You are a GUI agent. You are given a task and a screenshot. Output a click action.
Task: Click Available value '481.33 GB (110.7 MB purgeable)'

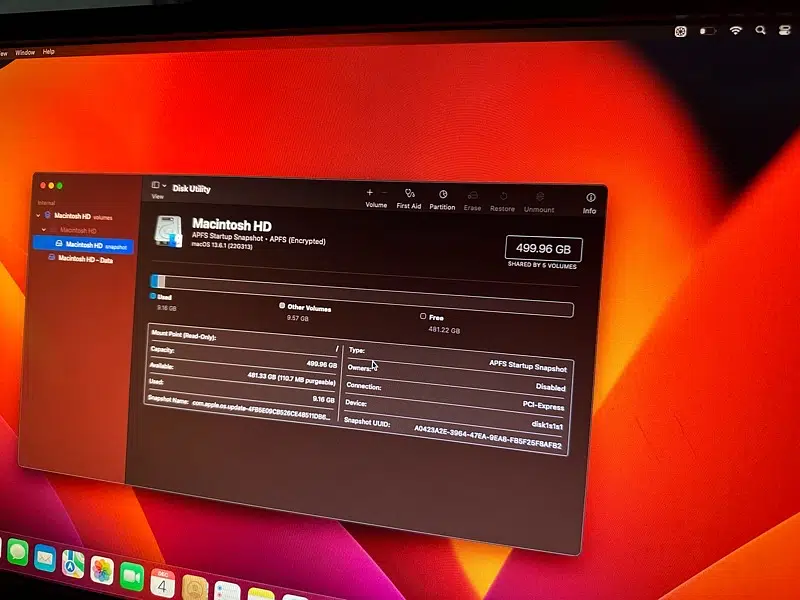point(291,379)
